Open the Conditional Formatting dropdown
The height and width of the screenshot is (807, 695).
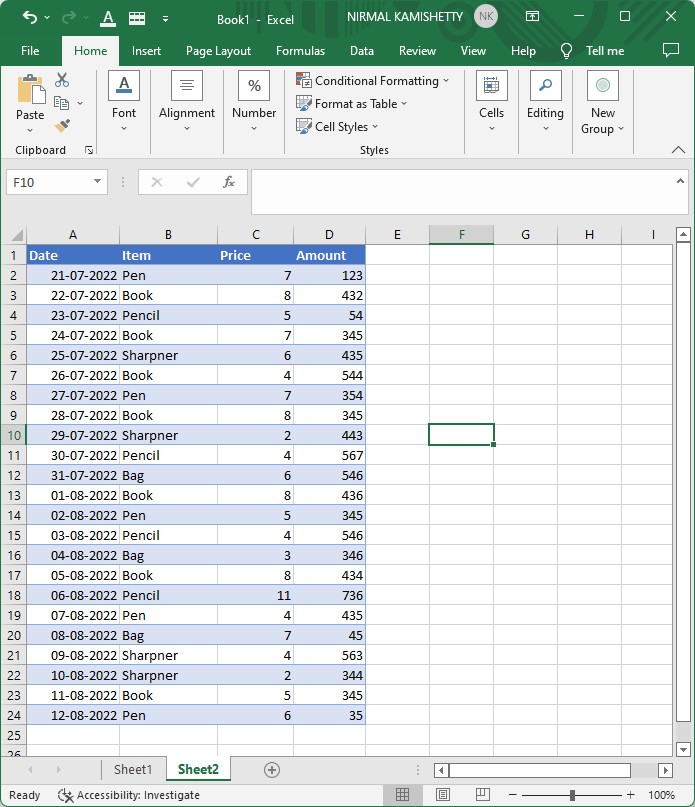point(373,81)
